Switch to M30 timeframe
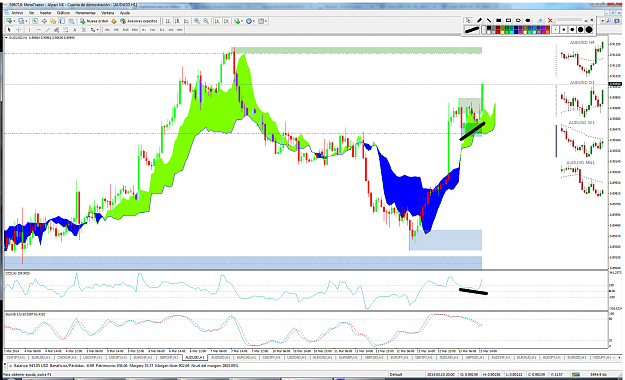 click(135, 30)
